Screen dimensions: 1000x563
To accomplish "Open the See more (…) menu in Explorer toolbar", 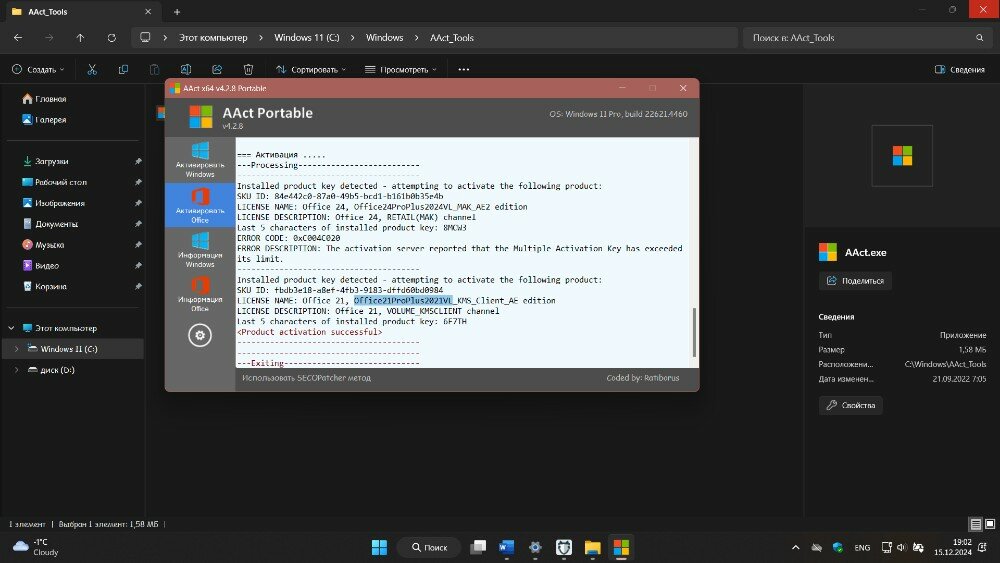I will pyautogui.click(x=464, y=69).
